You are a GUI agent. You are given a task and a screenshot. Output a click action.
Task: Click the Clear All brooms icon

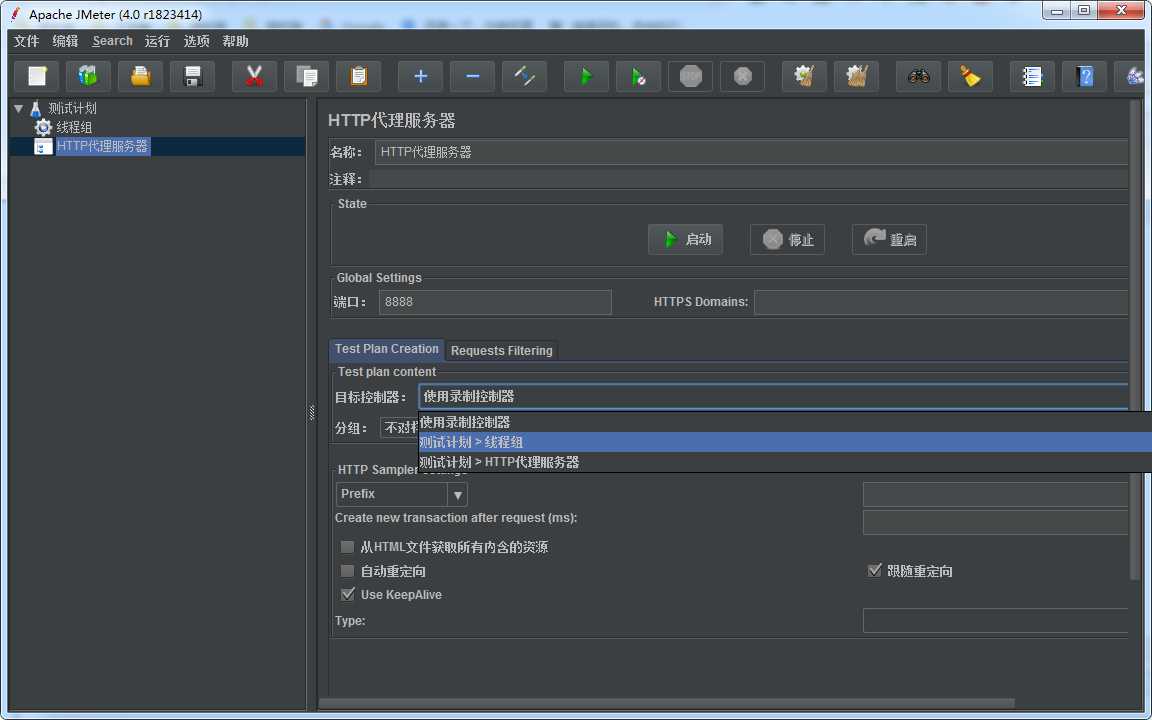[857, 76]
